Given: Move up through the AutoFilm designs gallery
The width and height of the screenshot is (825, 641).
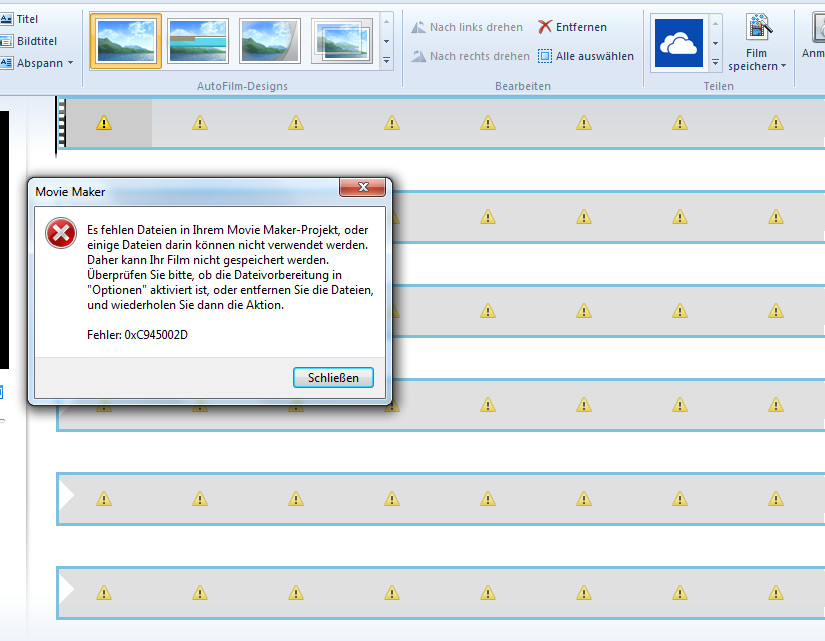Looking at the screenshot, I should tap(386, 22).
